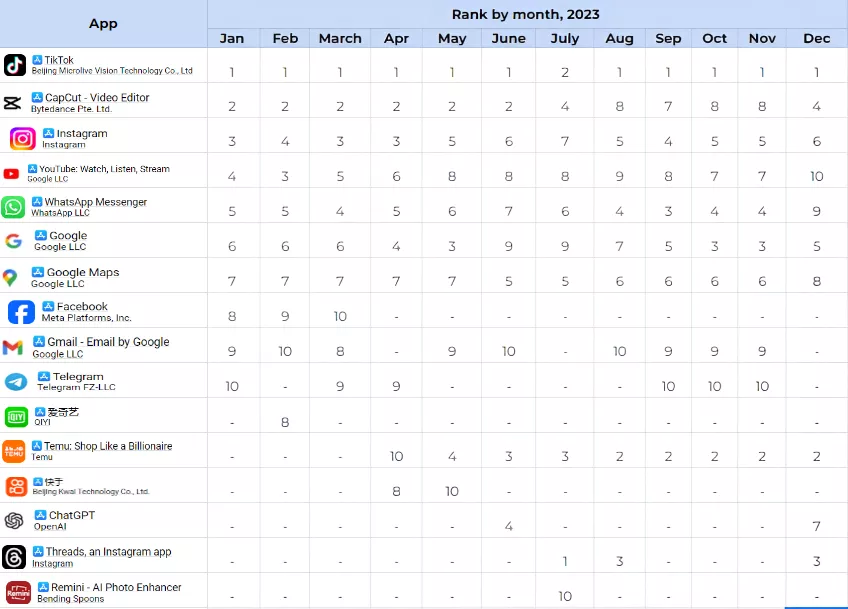Image resolution: width=848 pixels, height=609 pixels.
Task: Click the Google app icon
Action: point(14,241)
